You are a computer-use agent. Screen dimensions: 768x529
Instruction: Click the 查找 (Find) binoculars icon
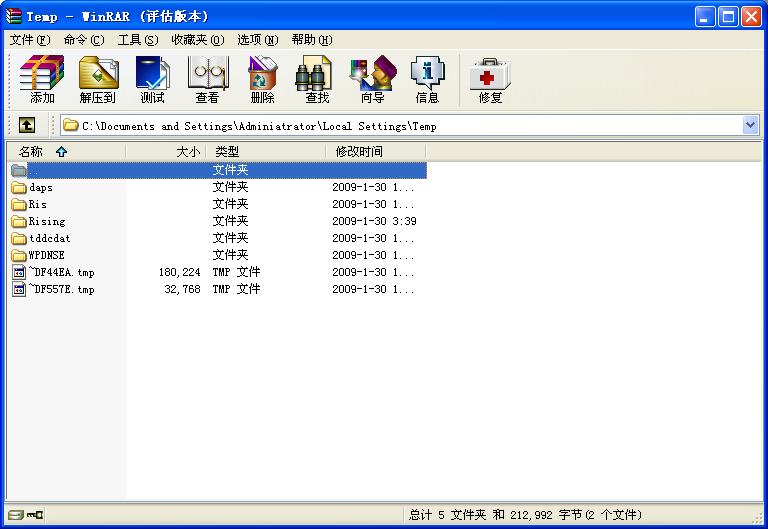pos(313,73)
